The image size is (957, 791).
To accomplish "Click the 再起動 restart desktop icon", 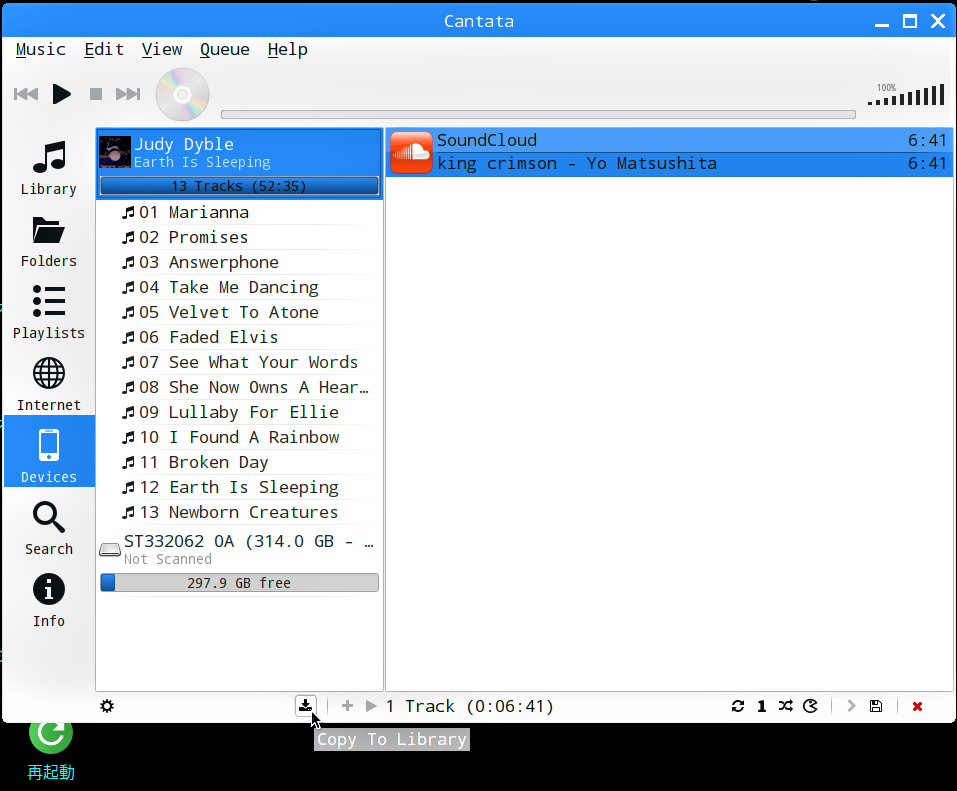I will click(x=51, y=752).
